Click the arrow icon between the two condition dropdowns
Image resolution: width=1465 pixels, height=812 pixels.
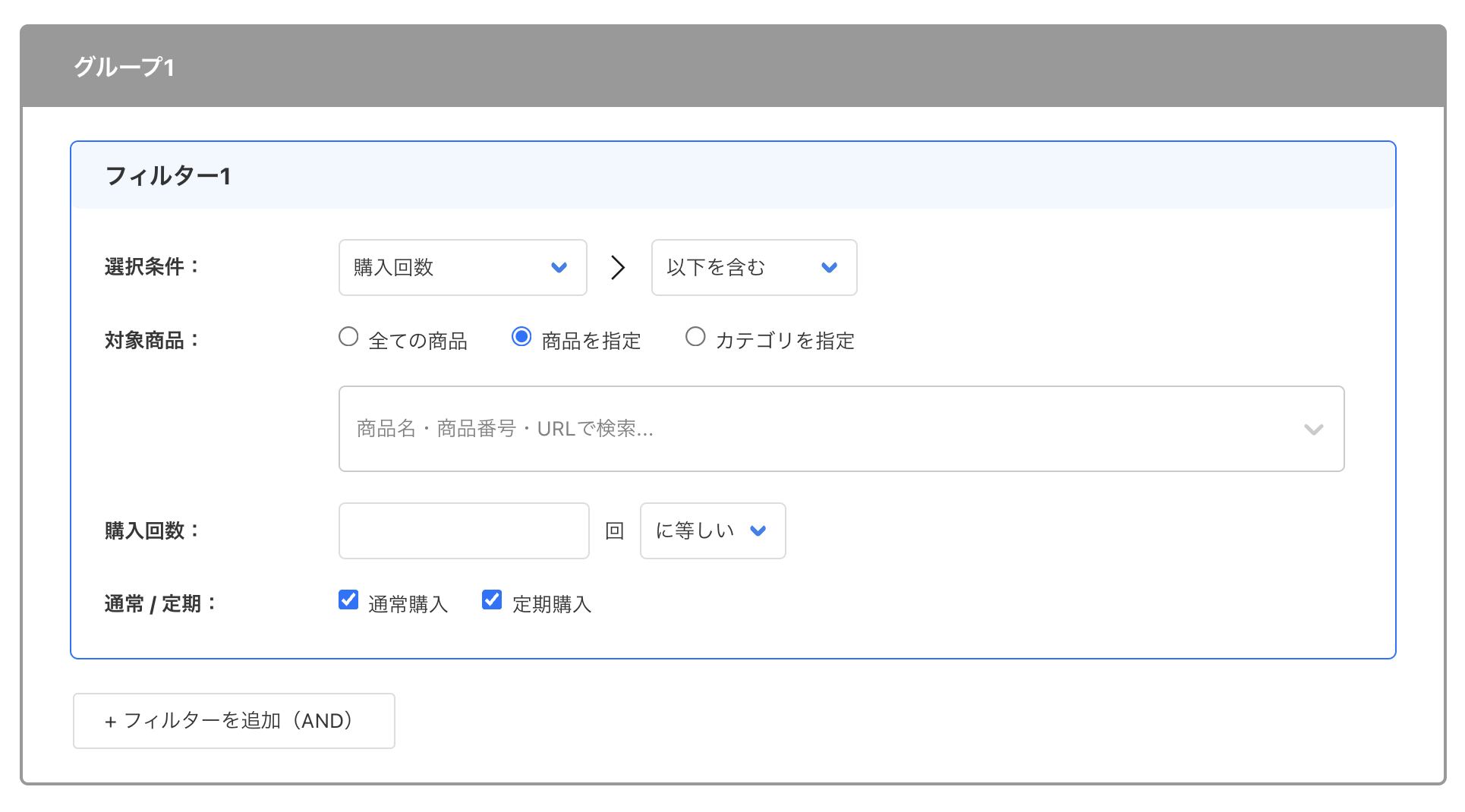(619, 267)
